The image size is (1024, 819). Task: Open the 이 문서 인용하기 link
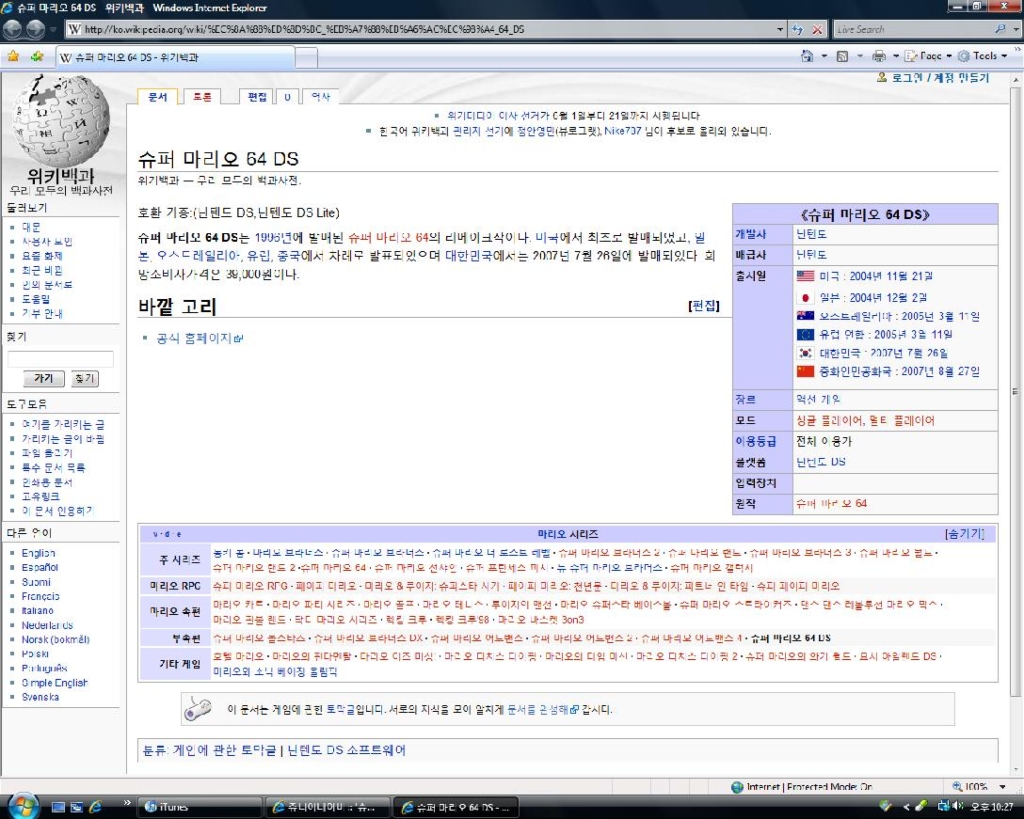pyautogui.click(x=57, y=511)
